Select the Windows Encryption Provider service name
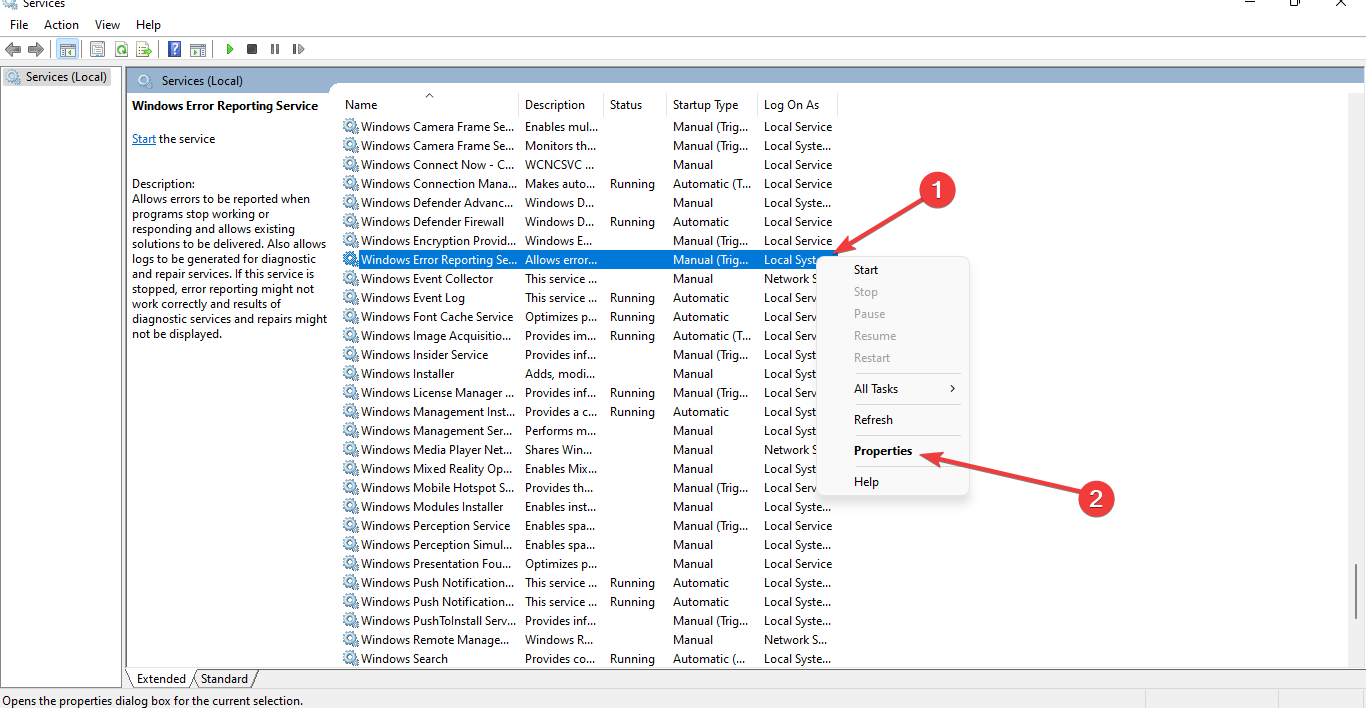This screenshot has width=1366, height=708. (437, 241)
